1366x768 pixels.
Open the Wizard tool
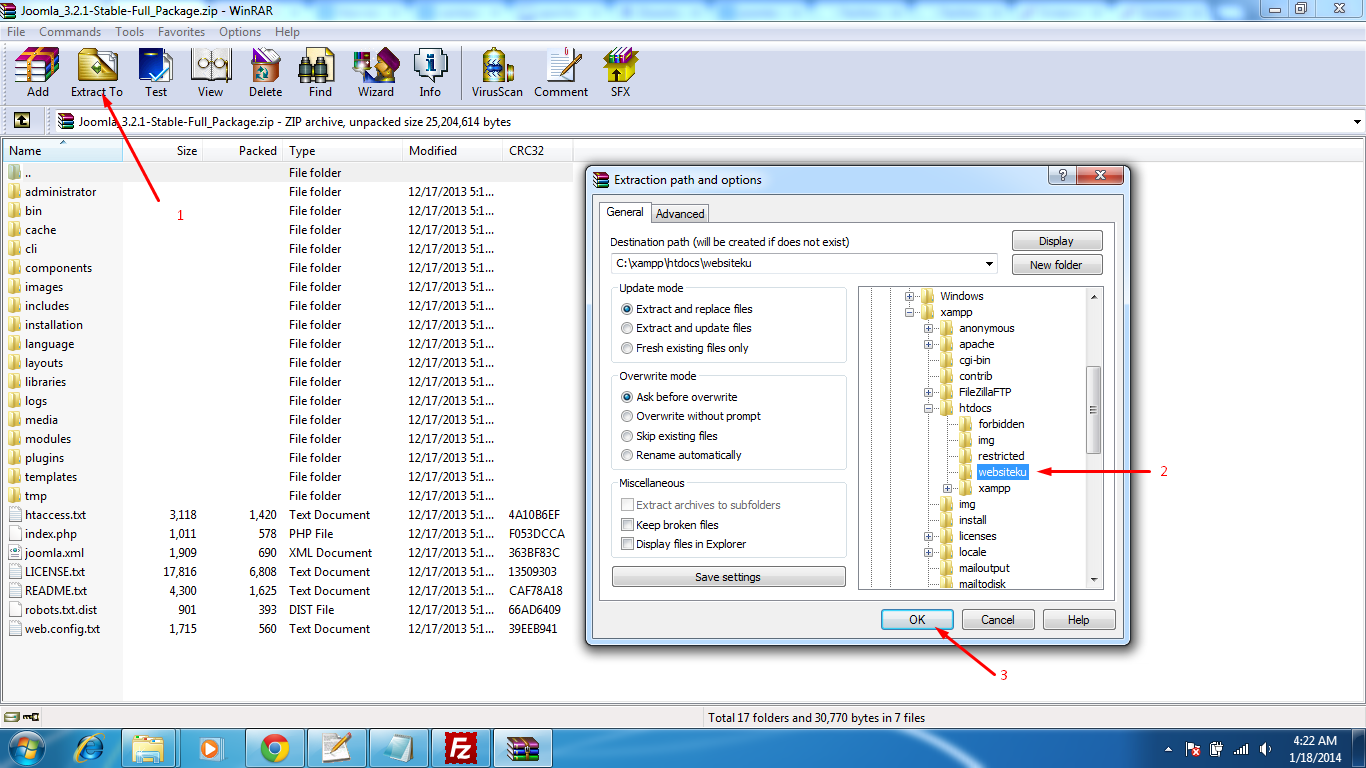pyautogui.click(x=376, y=73)
